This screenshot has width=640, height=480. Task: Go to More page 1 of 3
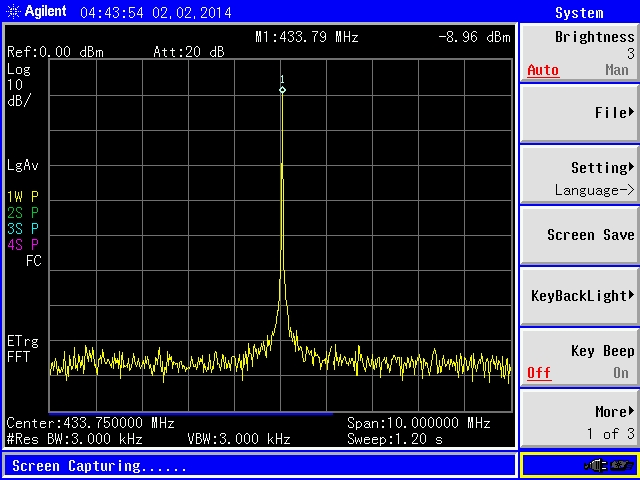point(579,422)
